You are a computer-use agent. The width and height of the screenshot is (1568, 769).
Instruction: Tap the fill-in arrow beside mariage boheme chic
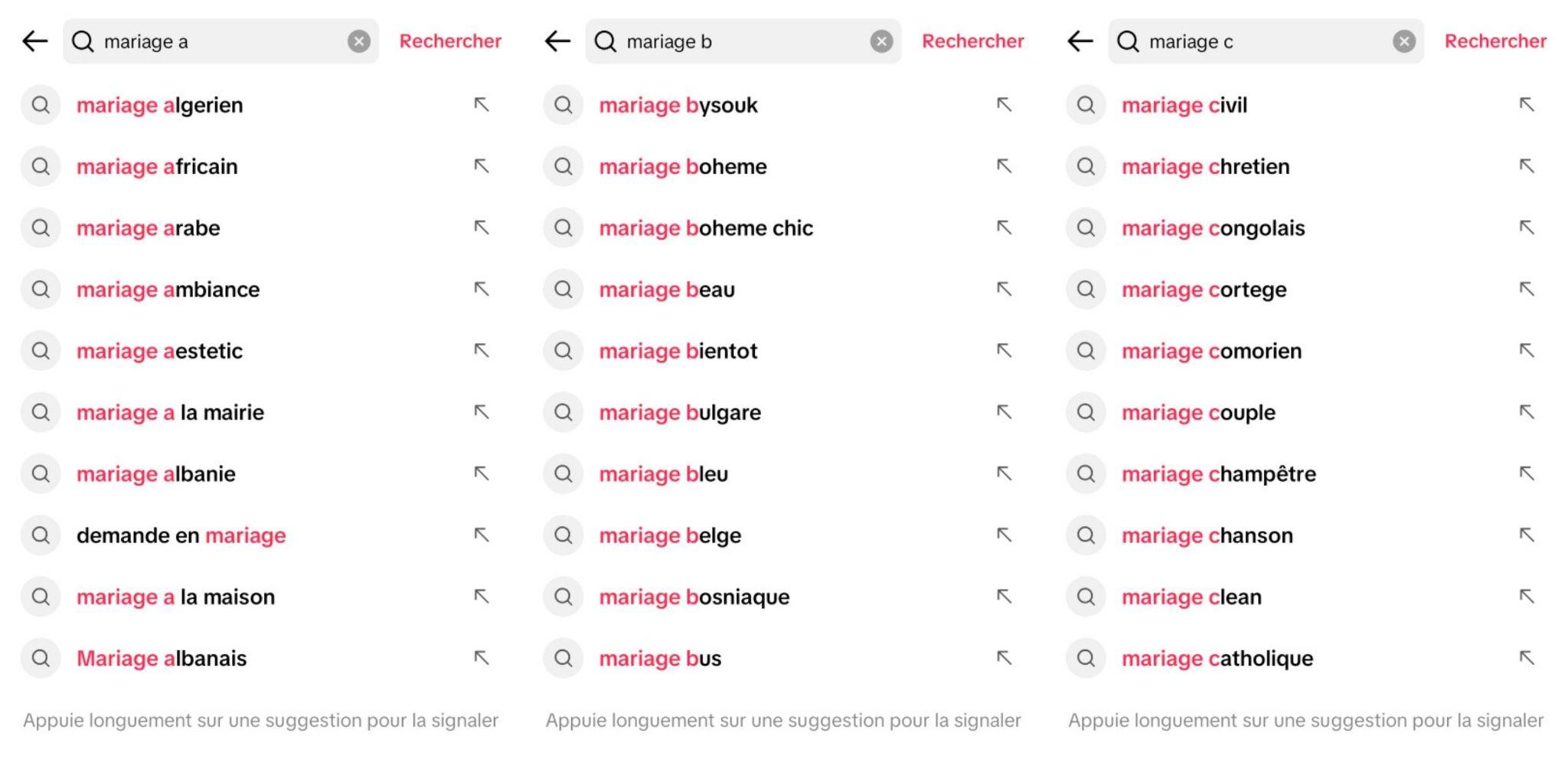point(1003,227)
